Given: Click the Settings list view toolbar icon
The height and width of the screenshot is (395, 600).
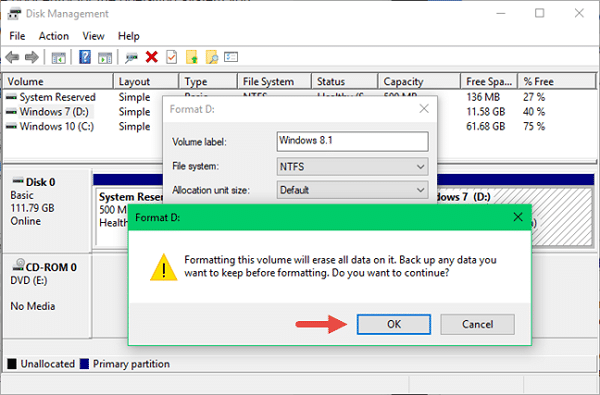Looking at the screenshot, I should click(231, 57).
